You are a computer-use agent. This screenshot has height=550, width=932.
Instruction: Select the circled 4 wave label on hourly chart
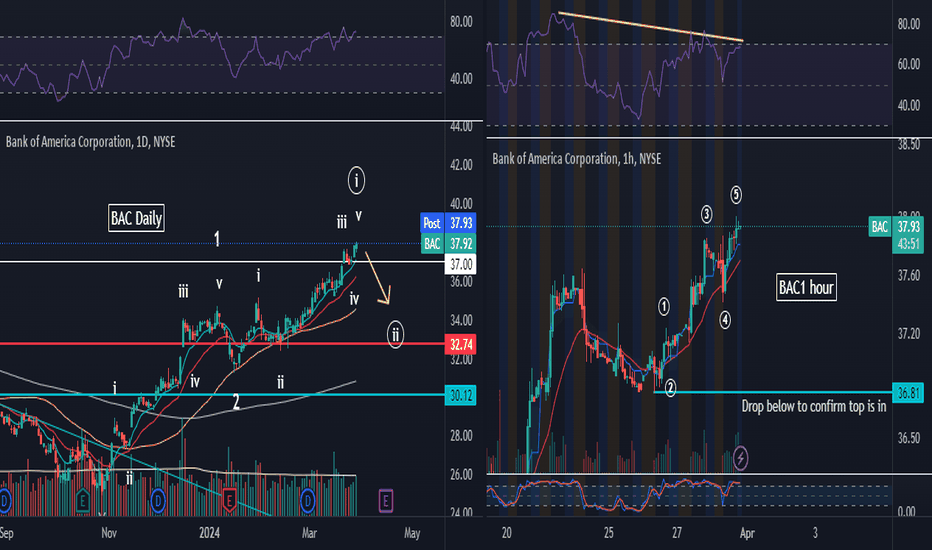725,320
